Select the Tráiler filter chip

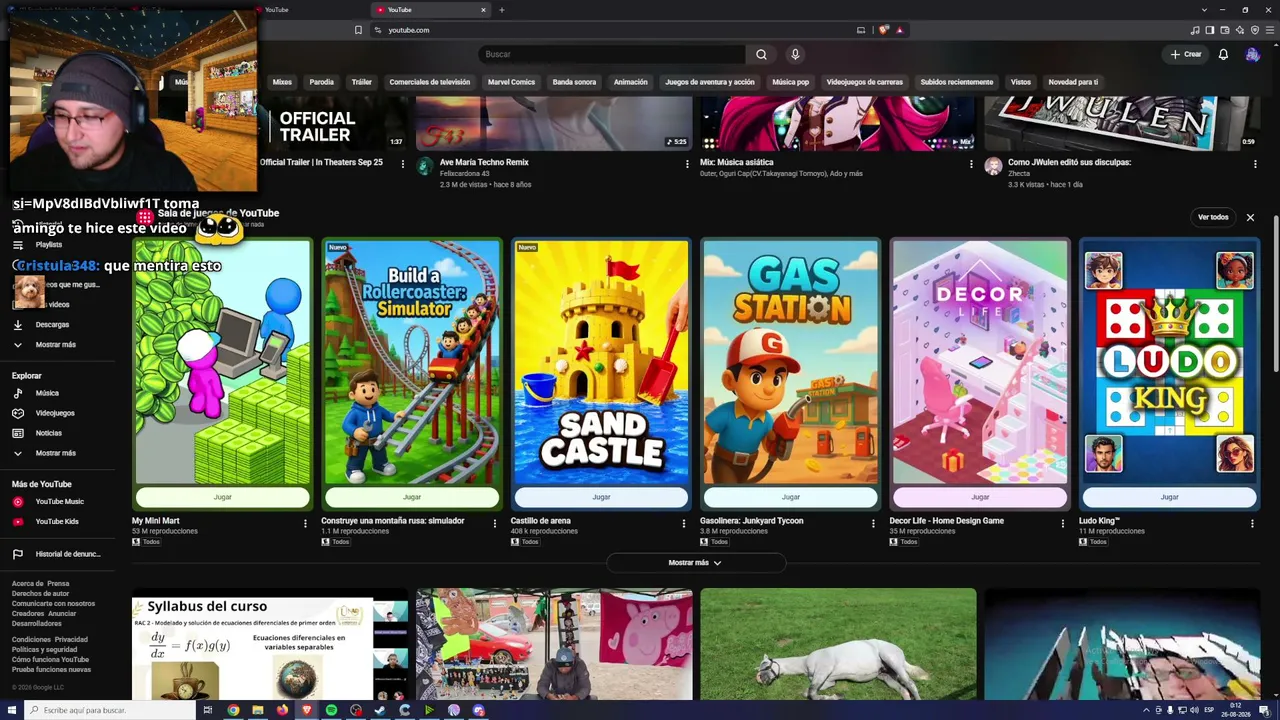362,82
